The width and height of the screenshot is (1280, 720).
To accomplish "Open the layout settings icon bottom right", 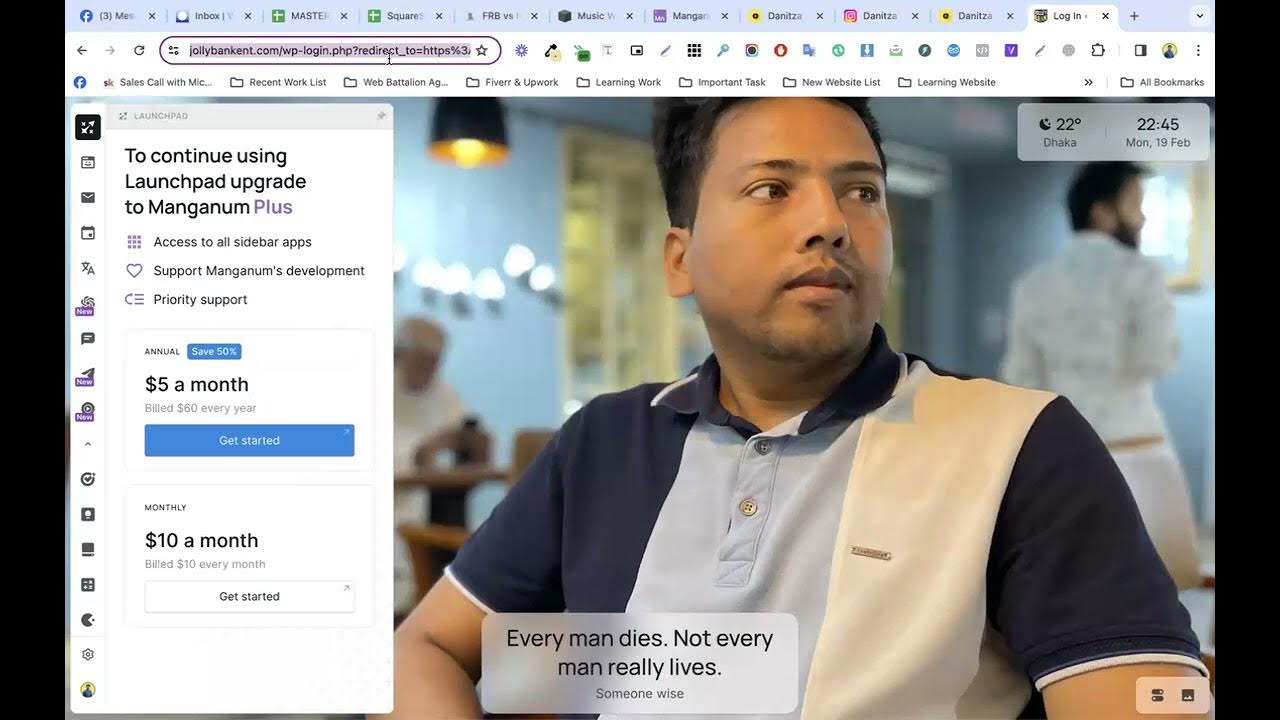I will point(1158,695).
